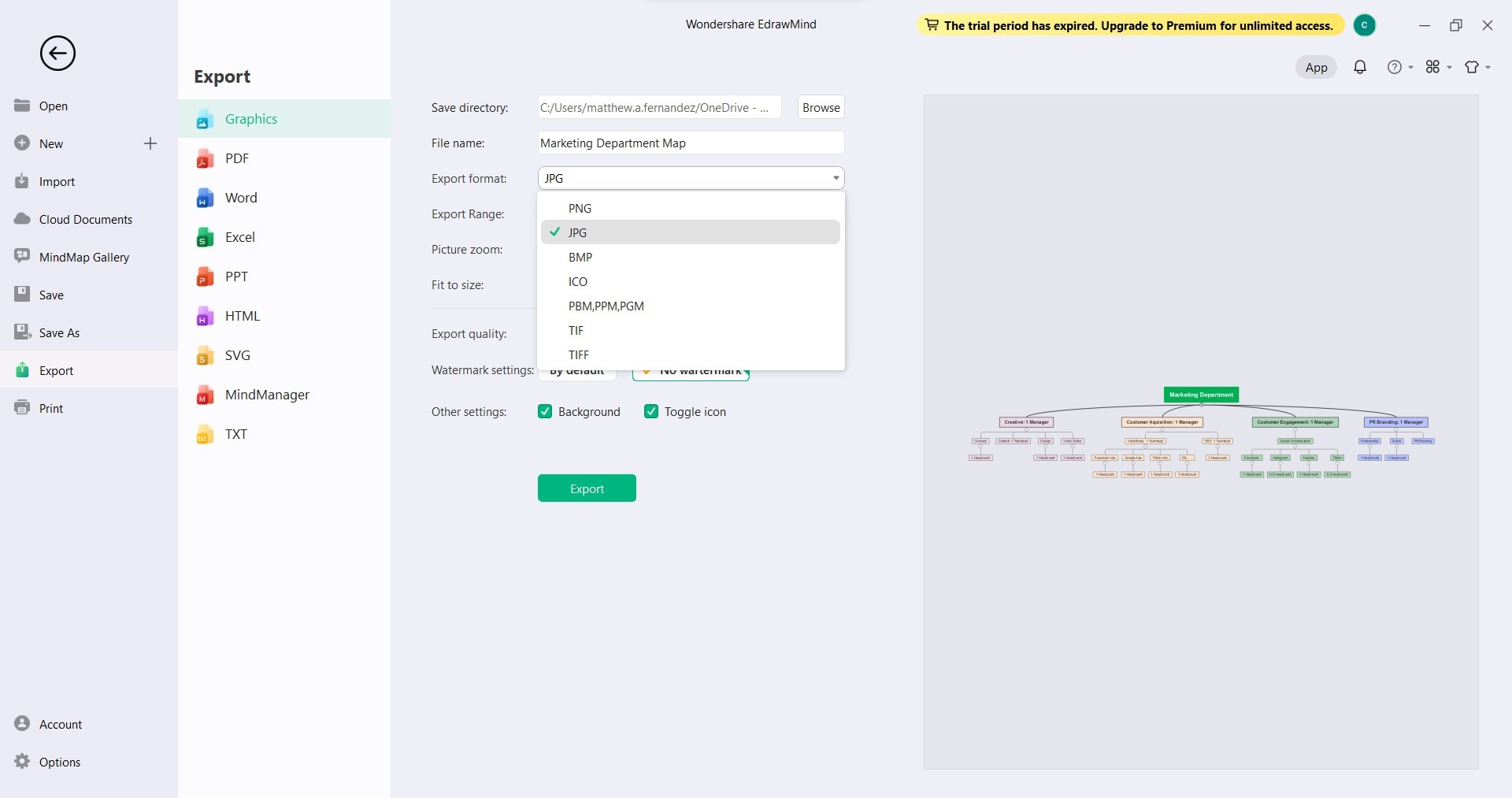The height and width of the screenshot is (798, 1512).
Task: Click the user account avatar
Action: [x=1364, y=25]
